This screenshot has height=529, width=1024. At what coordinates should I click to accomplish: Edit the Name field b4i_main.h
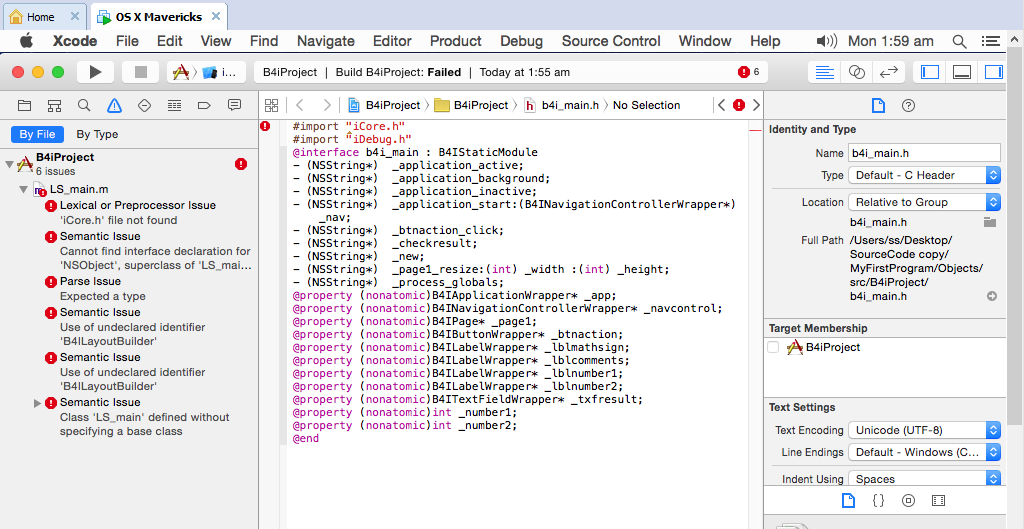(x=924, y=153)
